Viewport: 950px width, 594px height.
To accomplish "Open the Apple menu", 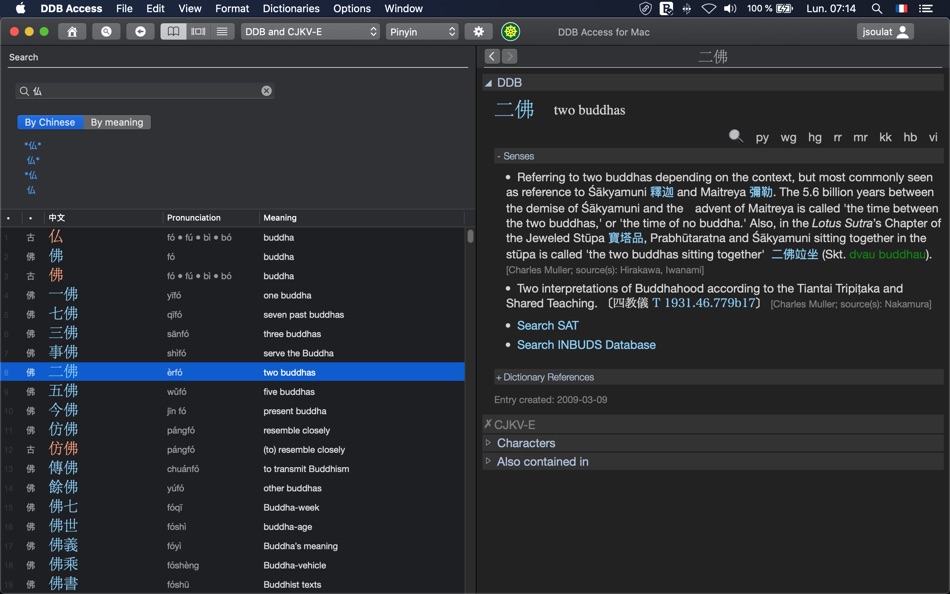I will click(21, 8).
